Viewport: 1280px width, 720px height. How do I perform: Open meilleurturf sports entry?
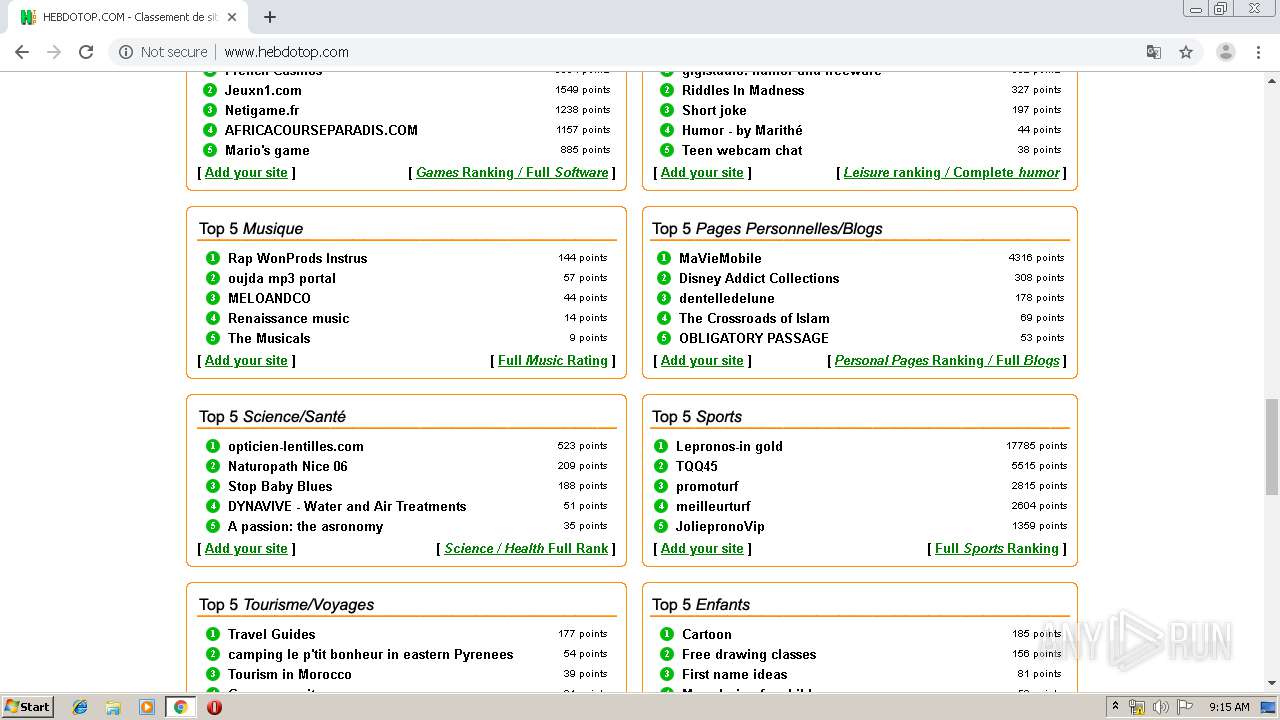click(713, 506)
